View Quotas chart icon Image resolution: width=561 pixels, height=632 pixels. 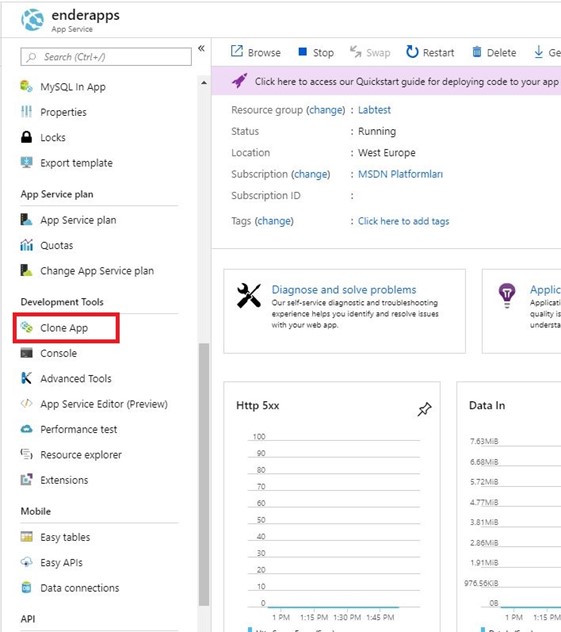pyautogui.click(x=27, y=245)
